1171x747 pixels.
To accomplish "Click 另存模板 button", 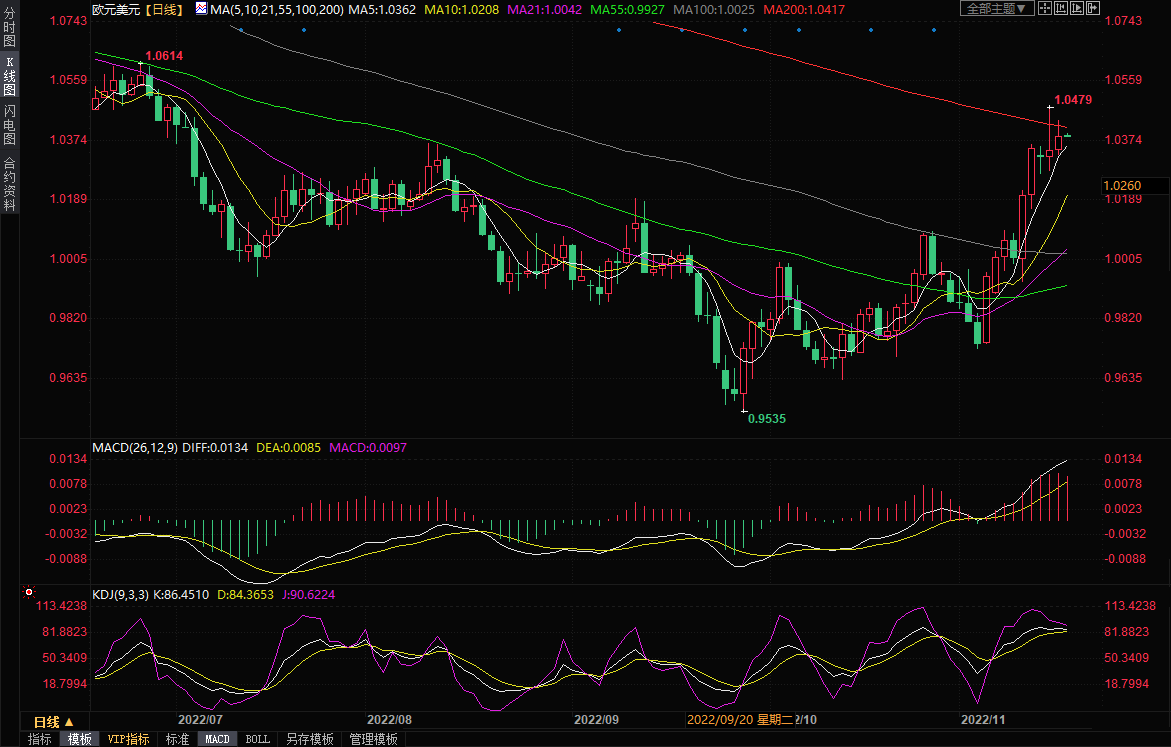I will (x=309, y=739).
